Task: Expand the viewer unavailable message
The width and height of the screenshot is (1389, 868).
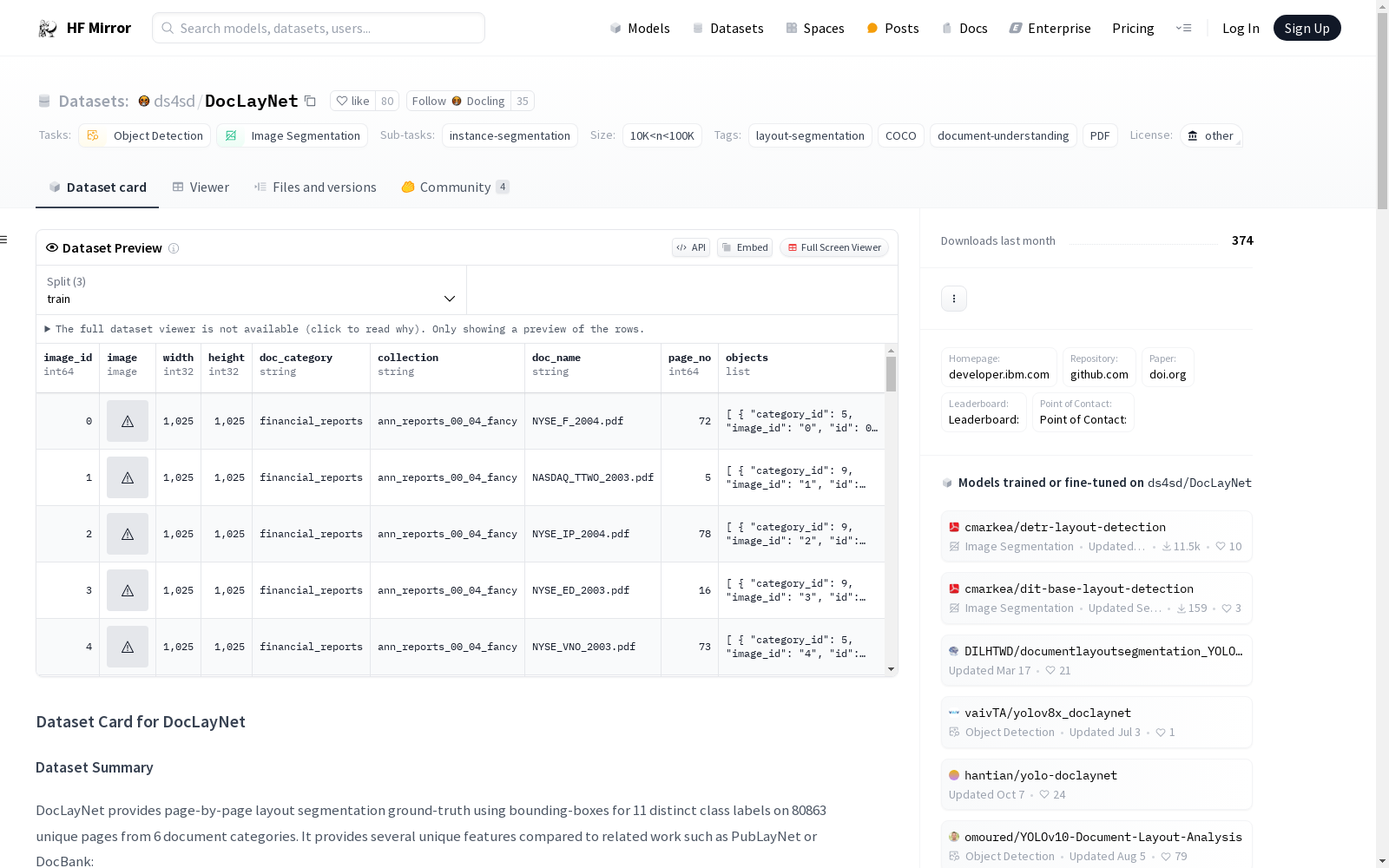Action: click(48, 329)
